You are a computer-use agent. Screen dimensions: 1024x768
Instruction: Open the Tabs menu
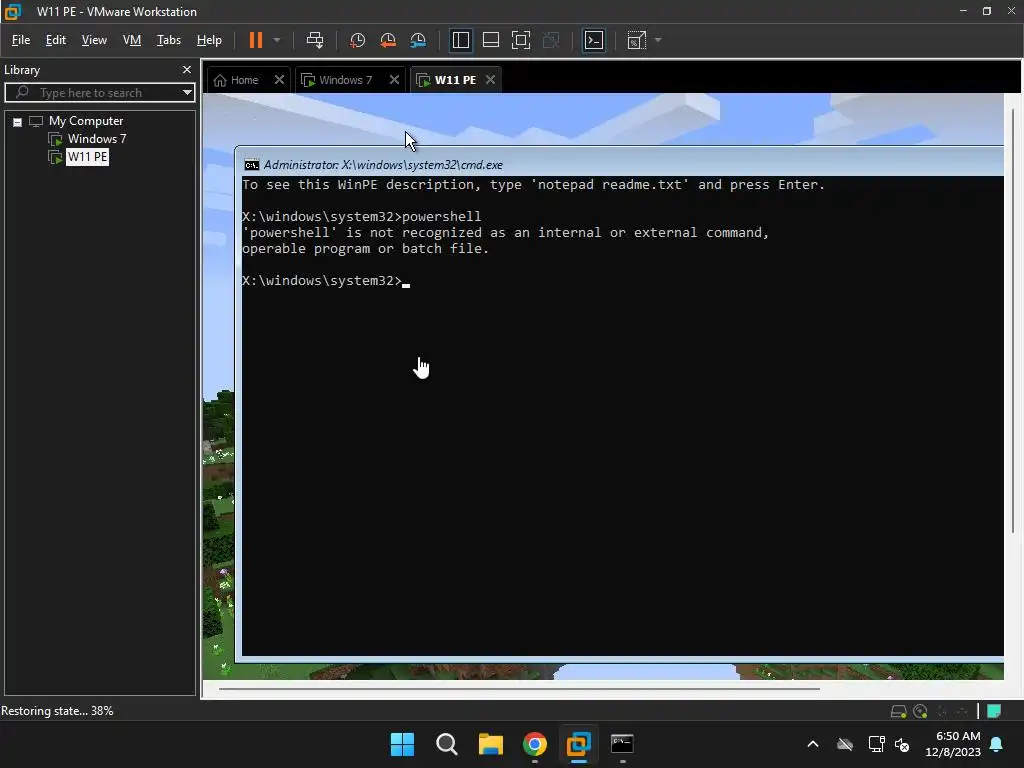(x=168, y=40)
